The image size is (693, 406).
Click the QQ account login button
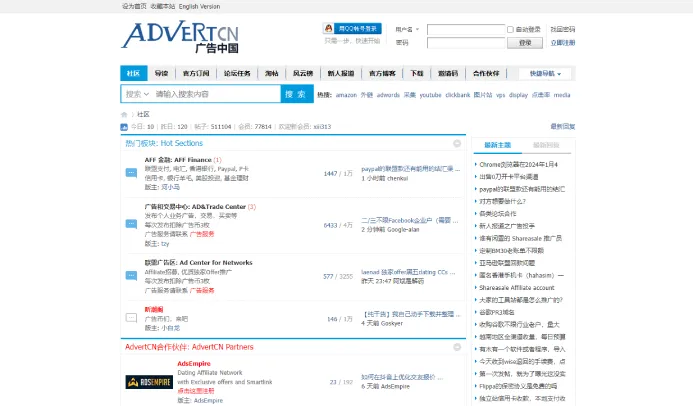(352, 28)
